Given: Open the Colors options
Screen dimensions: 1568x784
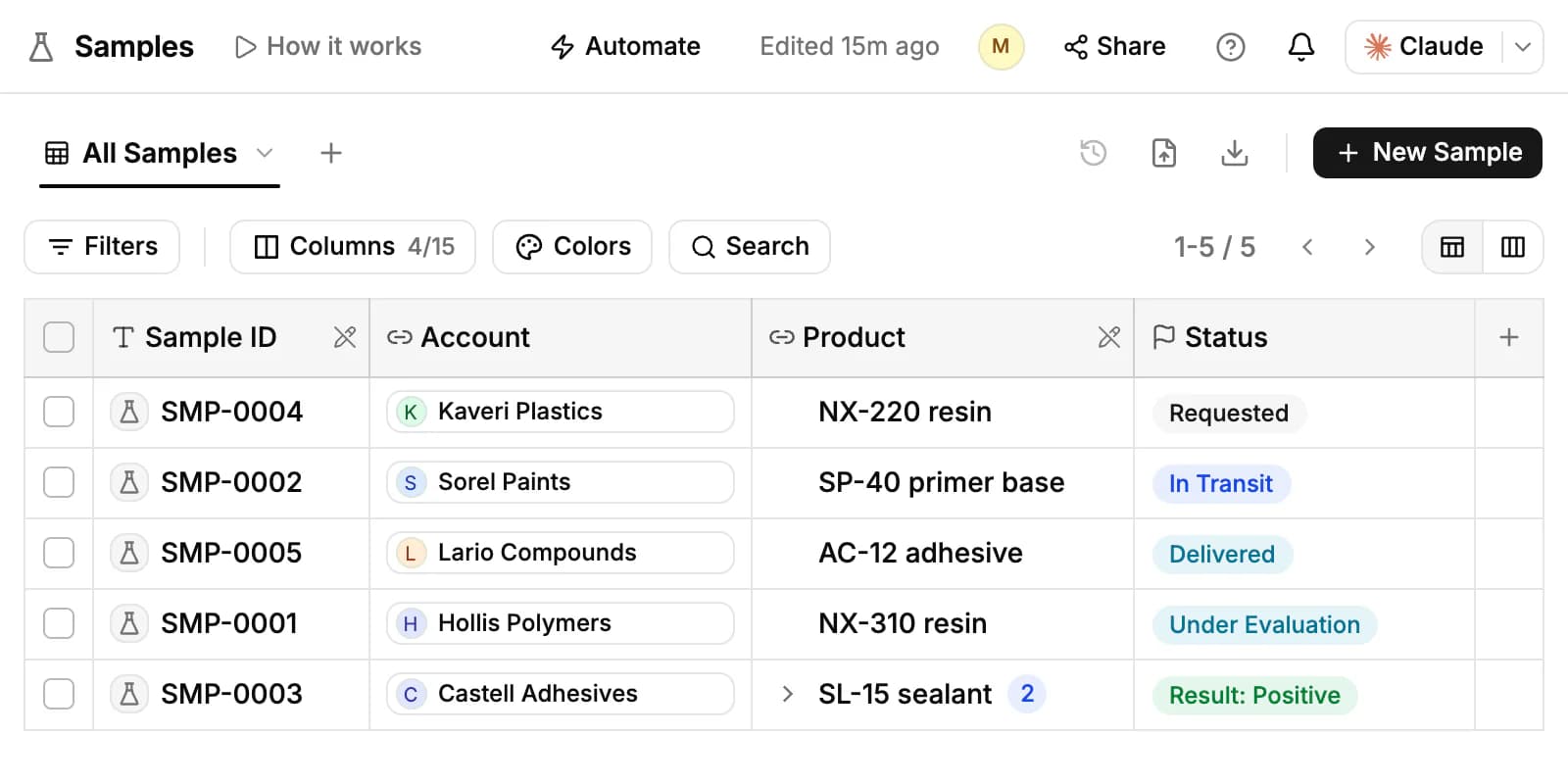Looking at the screenshot, I should pyautogui.click(x=572, y=247).
